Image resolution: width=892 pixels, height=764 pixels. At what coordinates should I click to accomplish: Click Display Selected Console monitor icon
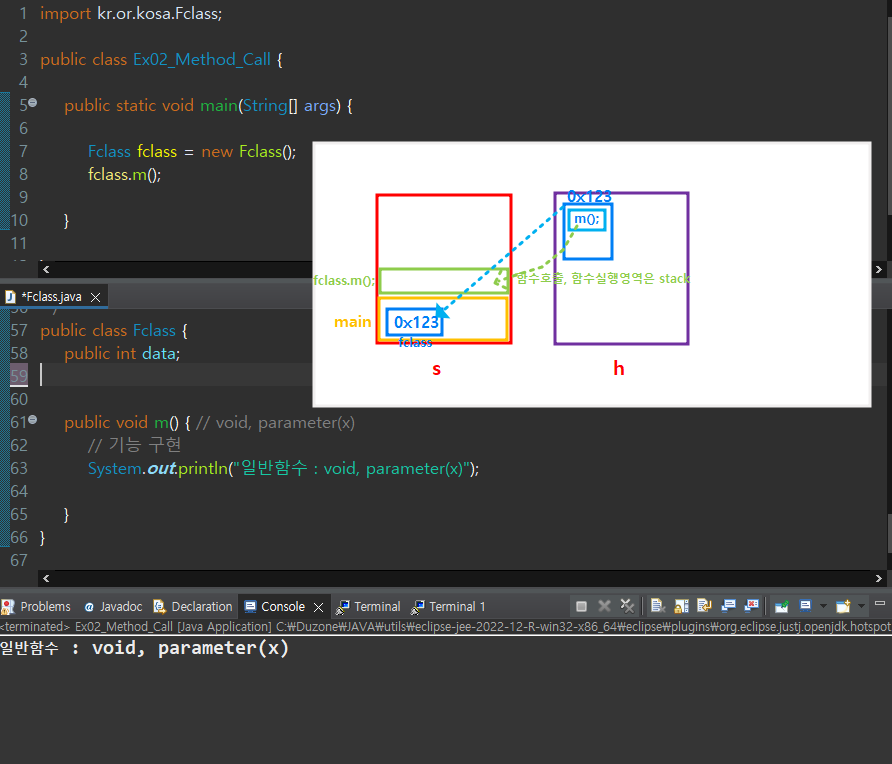coord(805,606)
